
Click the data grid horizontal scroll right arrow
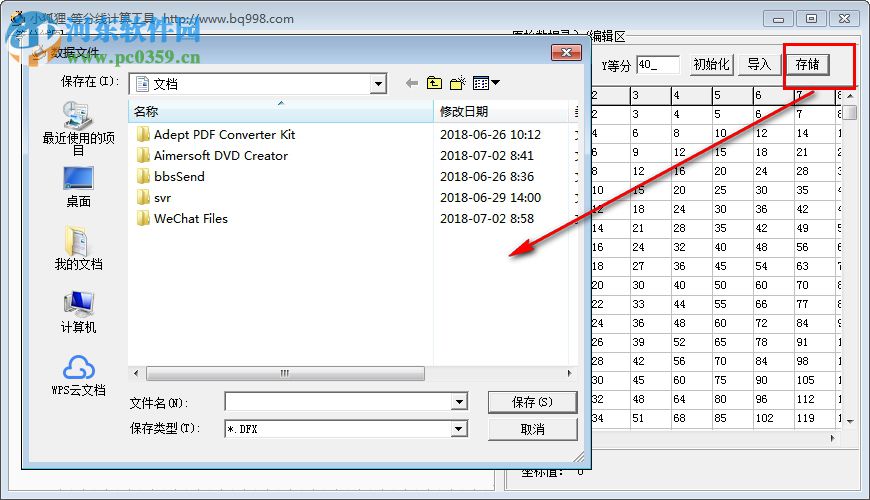pyautogui.click(x=832, y=438)
